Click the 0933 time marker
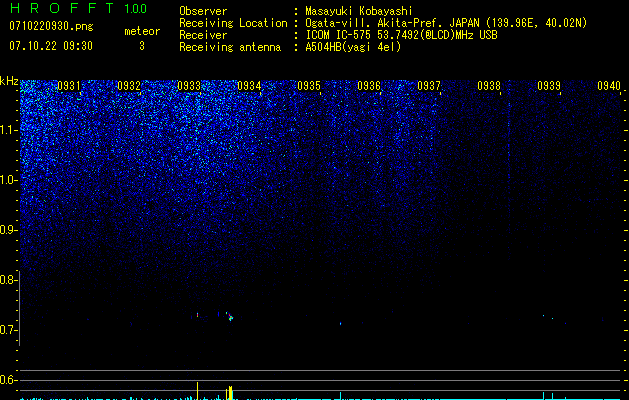The width and height of the screenshot is (629, 400). pyautogui.click(x=189, y=86)
